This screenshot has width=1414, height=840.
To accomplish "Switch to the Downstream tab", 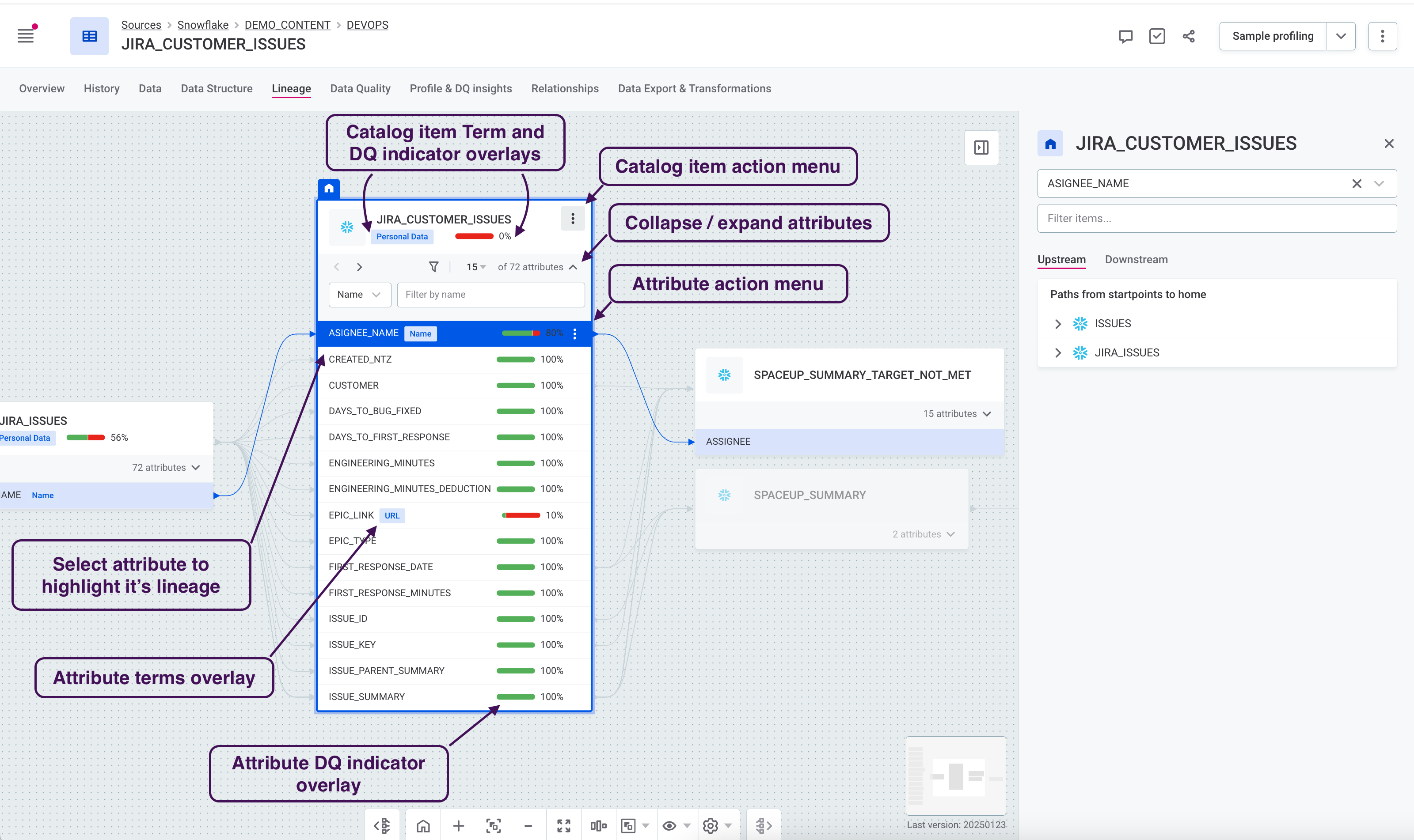I will tap(1136, 259).
